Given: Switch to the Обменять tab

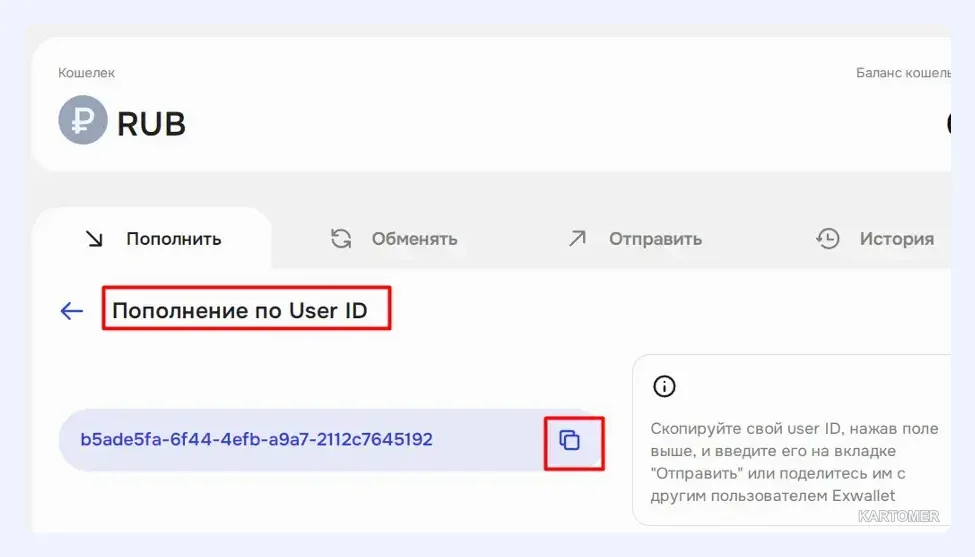Looking at the screenshot, I should tap(394, 239).
